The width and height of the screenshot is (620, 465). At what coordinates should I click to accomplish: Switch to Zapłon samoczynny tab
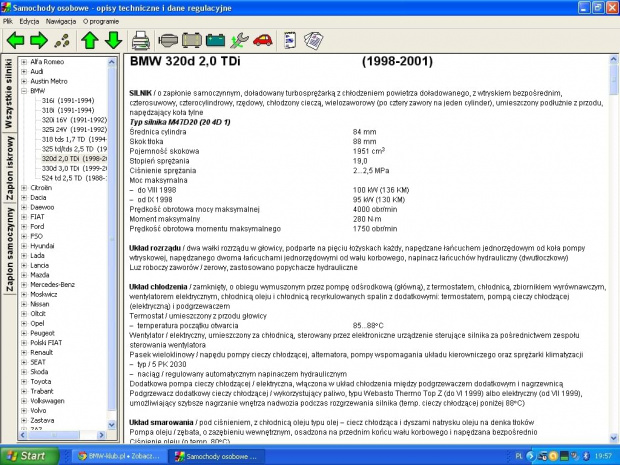[x=9, y=249]
